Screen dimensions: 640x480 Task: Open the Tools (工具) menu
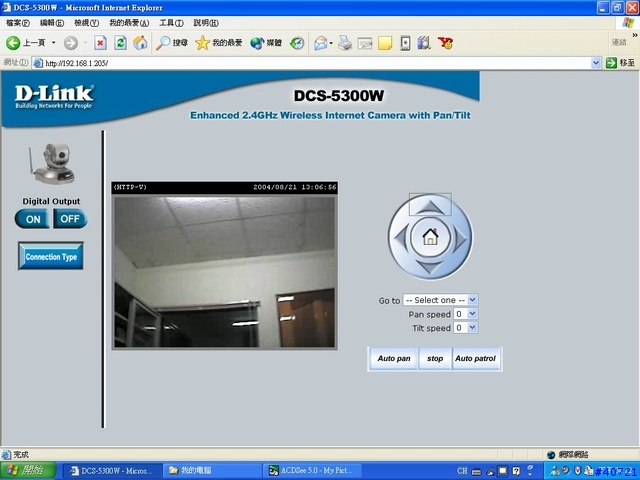pyautogui.click(x=171, y=23)
